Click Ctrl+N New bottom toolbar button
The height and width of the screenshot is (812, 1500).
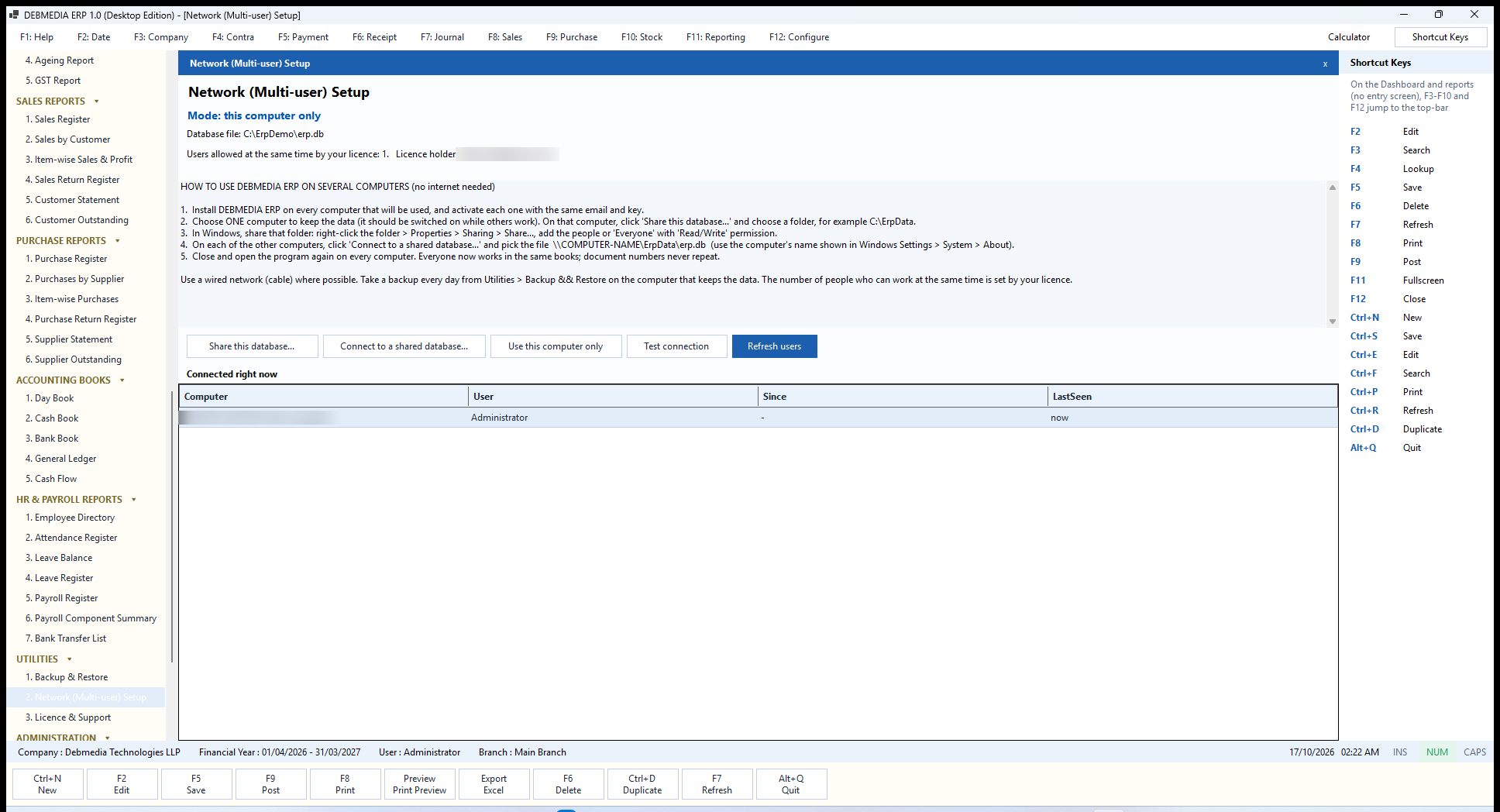(x=47, y=784)
